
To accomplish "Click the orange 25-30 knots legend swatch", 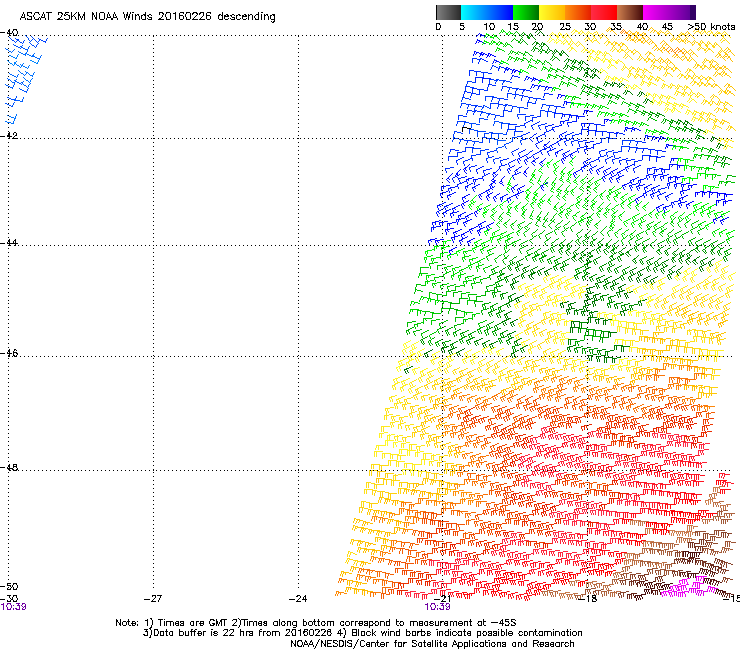I will click(x=578, y=12).
